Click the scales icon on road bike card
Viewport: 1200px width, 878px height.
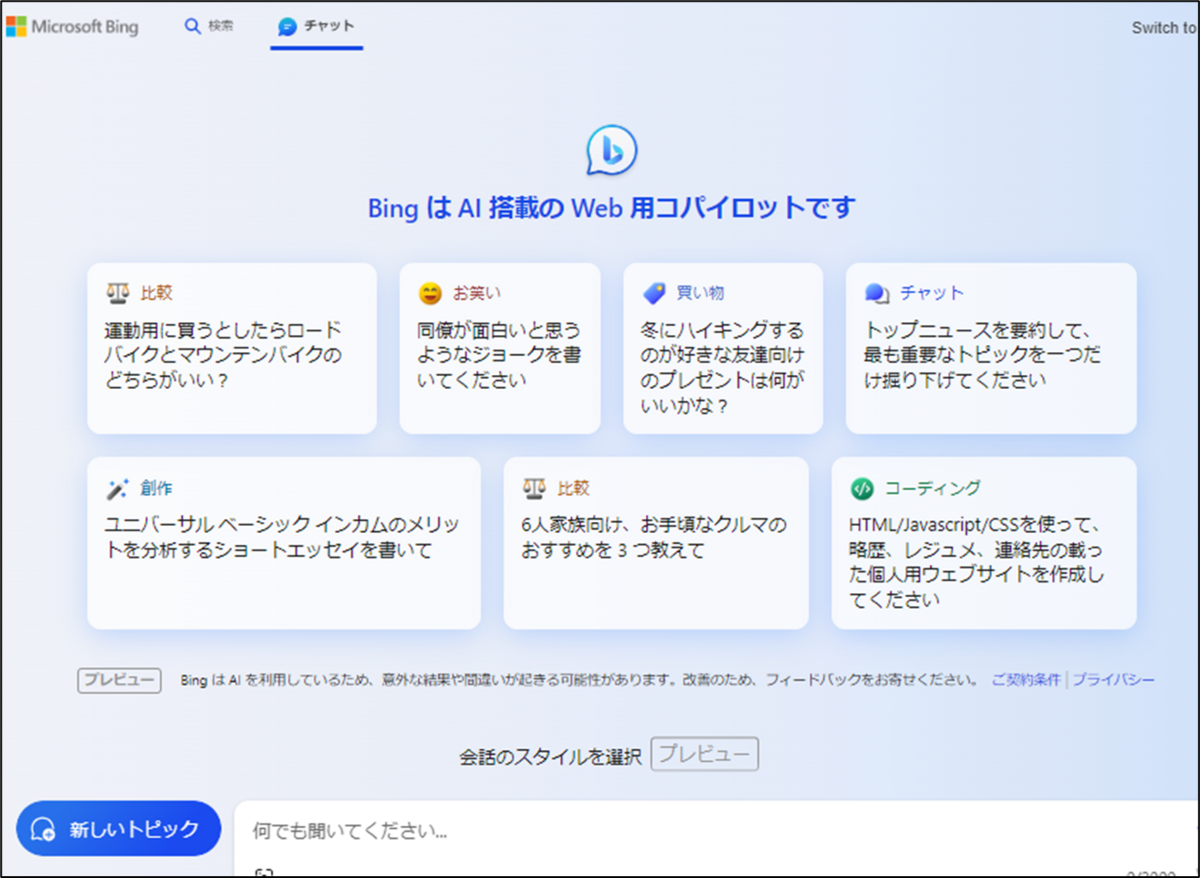pyautogui.click(x=118, y=293)
